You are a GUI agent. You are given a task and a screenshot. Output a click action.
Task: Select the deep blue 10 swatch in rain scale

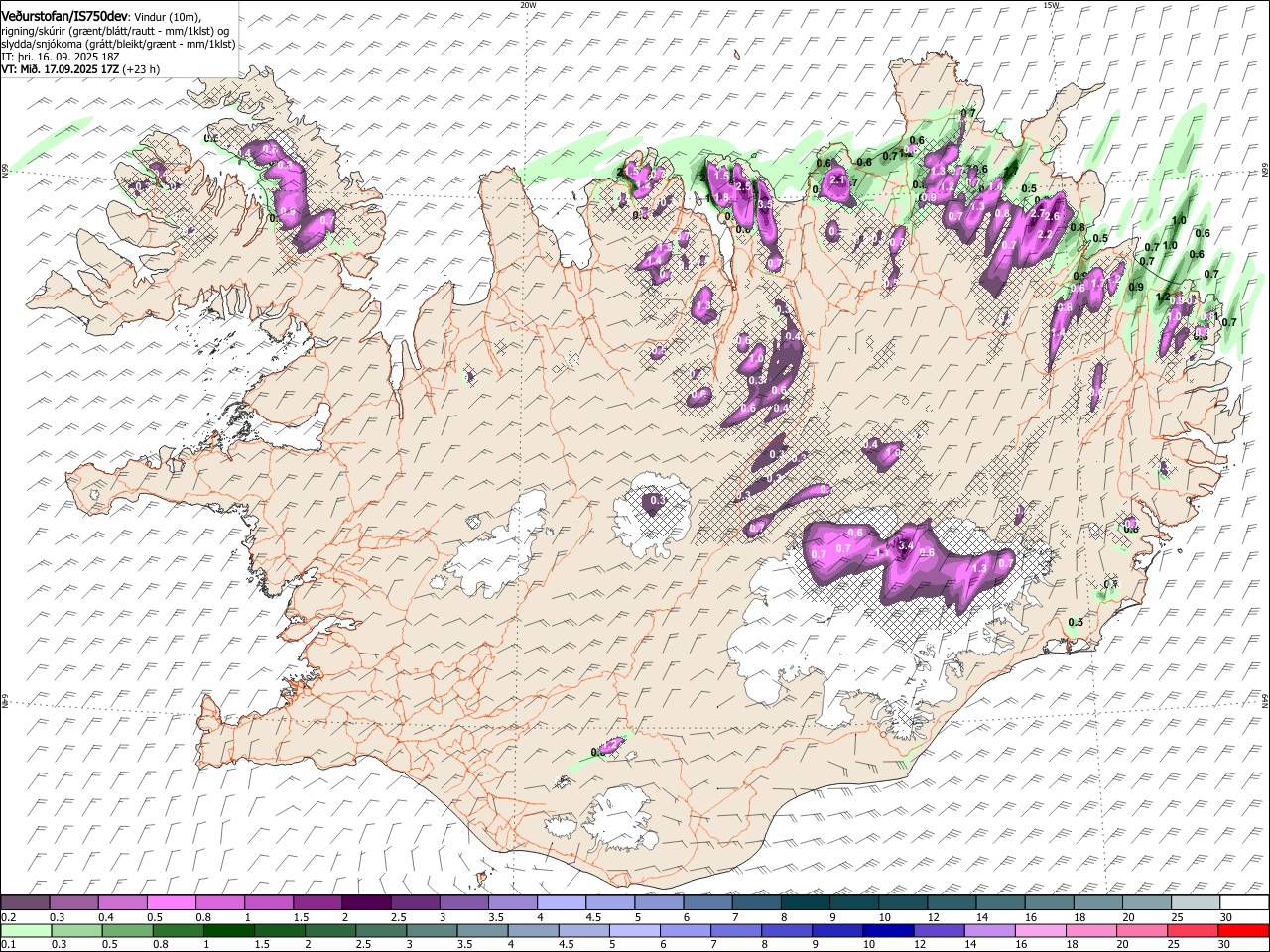click(x=887, y=930)
